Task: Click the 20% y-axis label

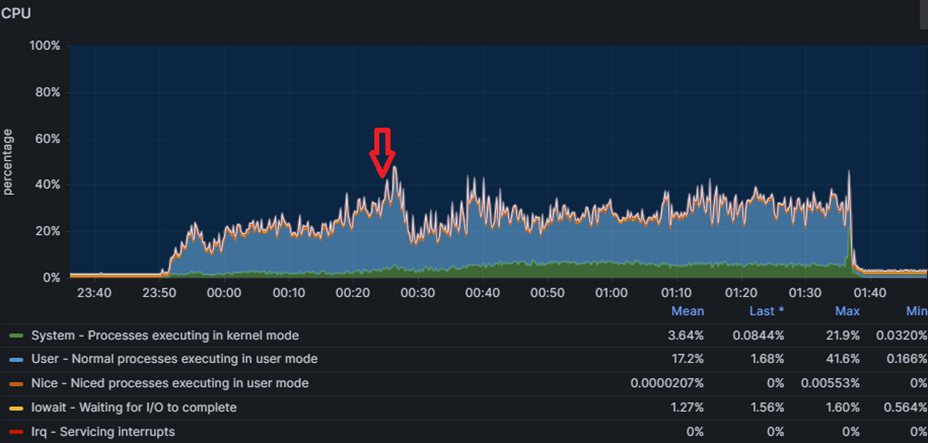Action: 47,231
